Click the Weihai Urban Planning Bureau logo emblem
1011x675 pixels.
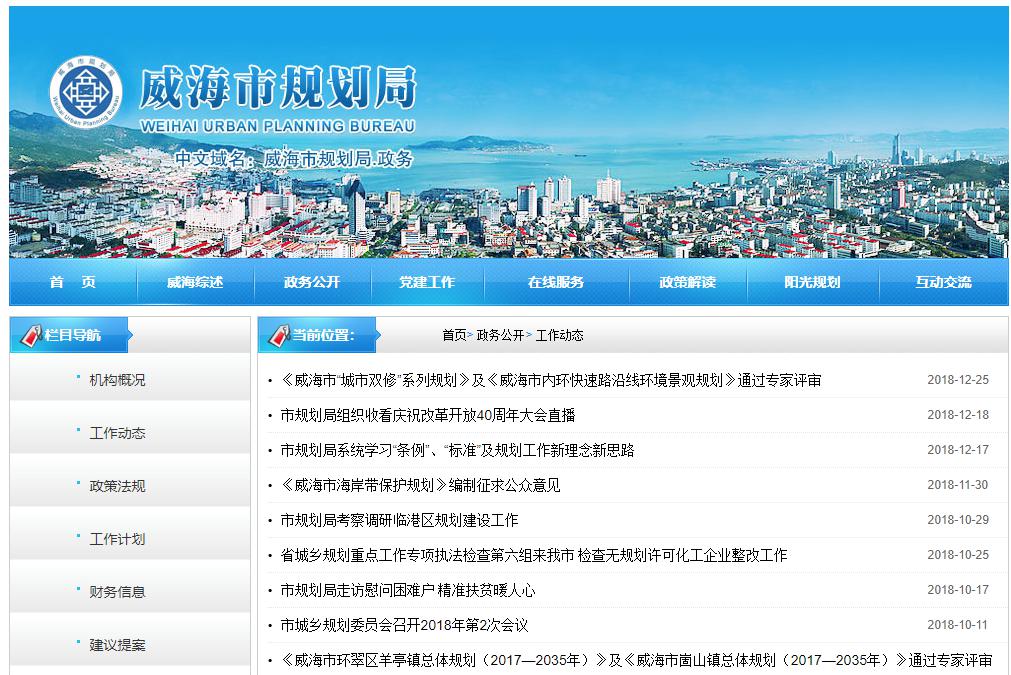click(x=85, y=94)
